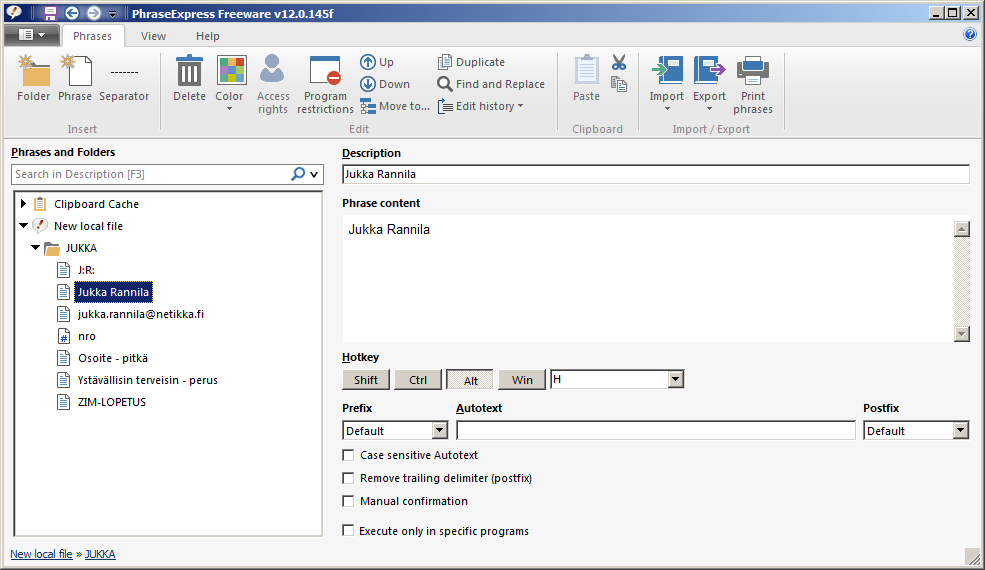The height and width of the screenshot is (570, 985).
Task: Collapse the JUKKA folder
Action: point(35,248)
